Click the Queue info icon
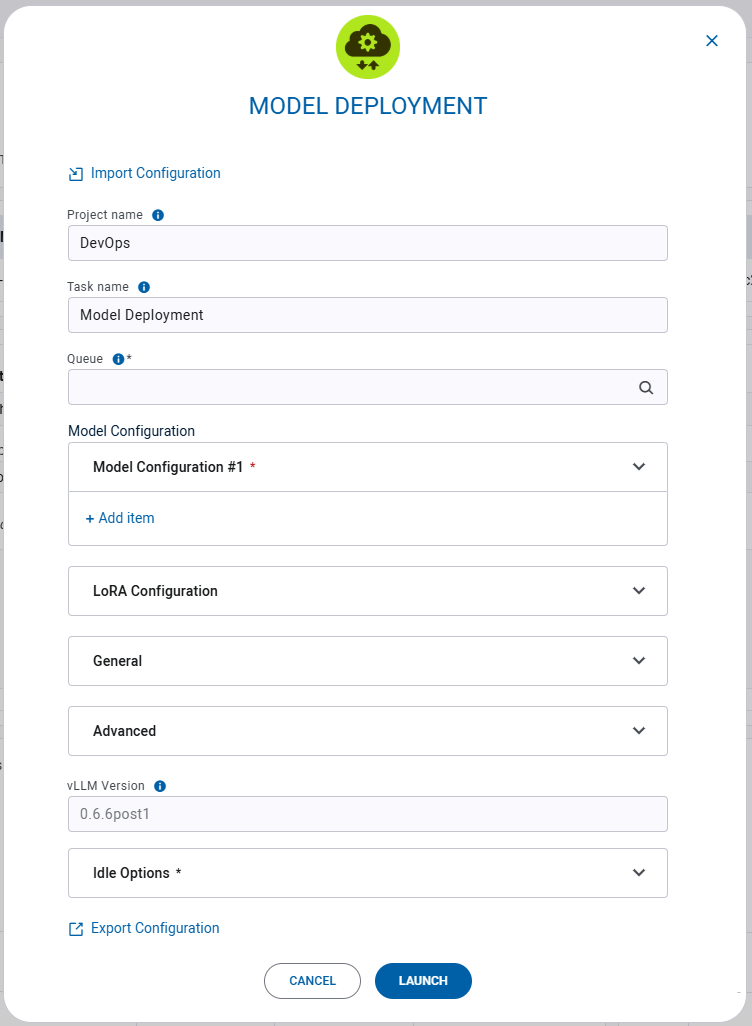The image size is (752, 1026). (118, 359)
